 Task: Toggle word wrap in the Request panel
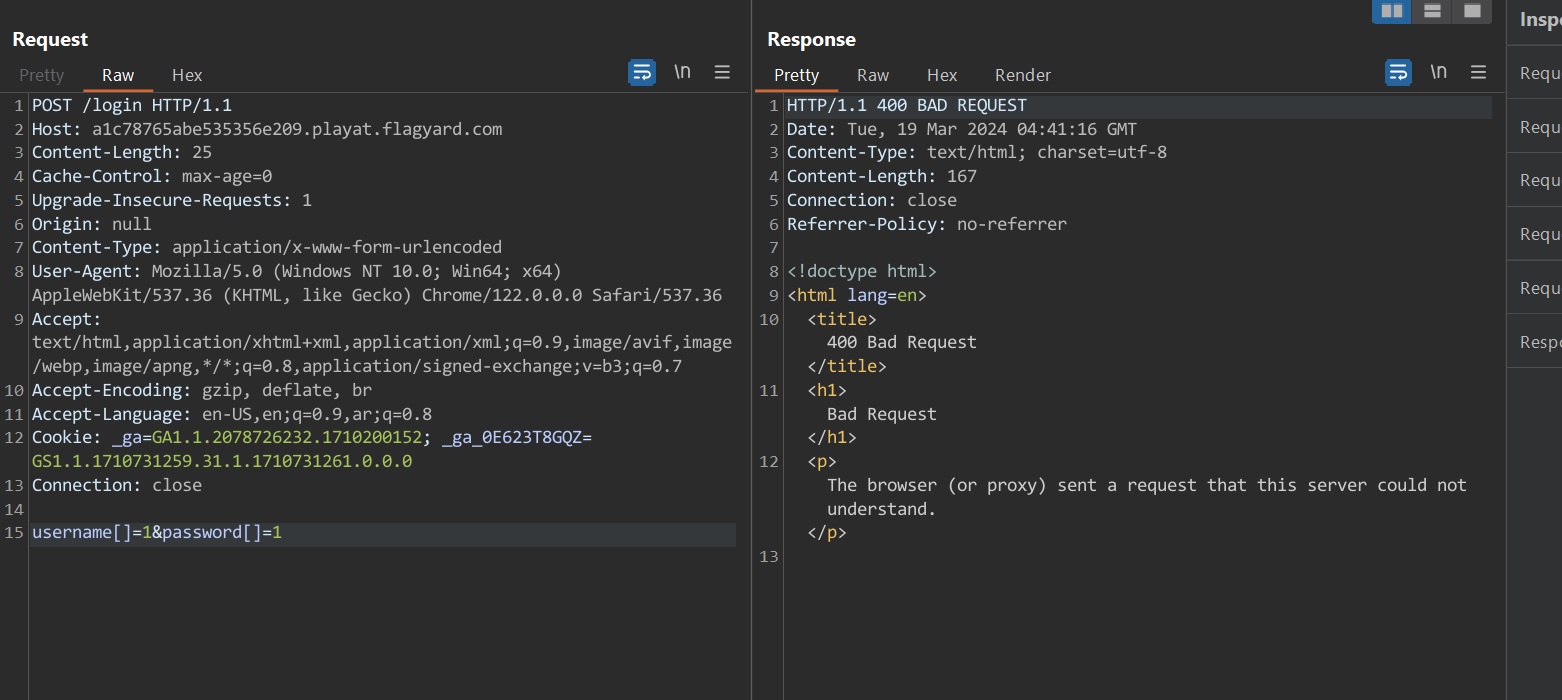coord(642,72)
